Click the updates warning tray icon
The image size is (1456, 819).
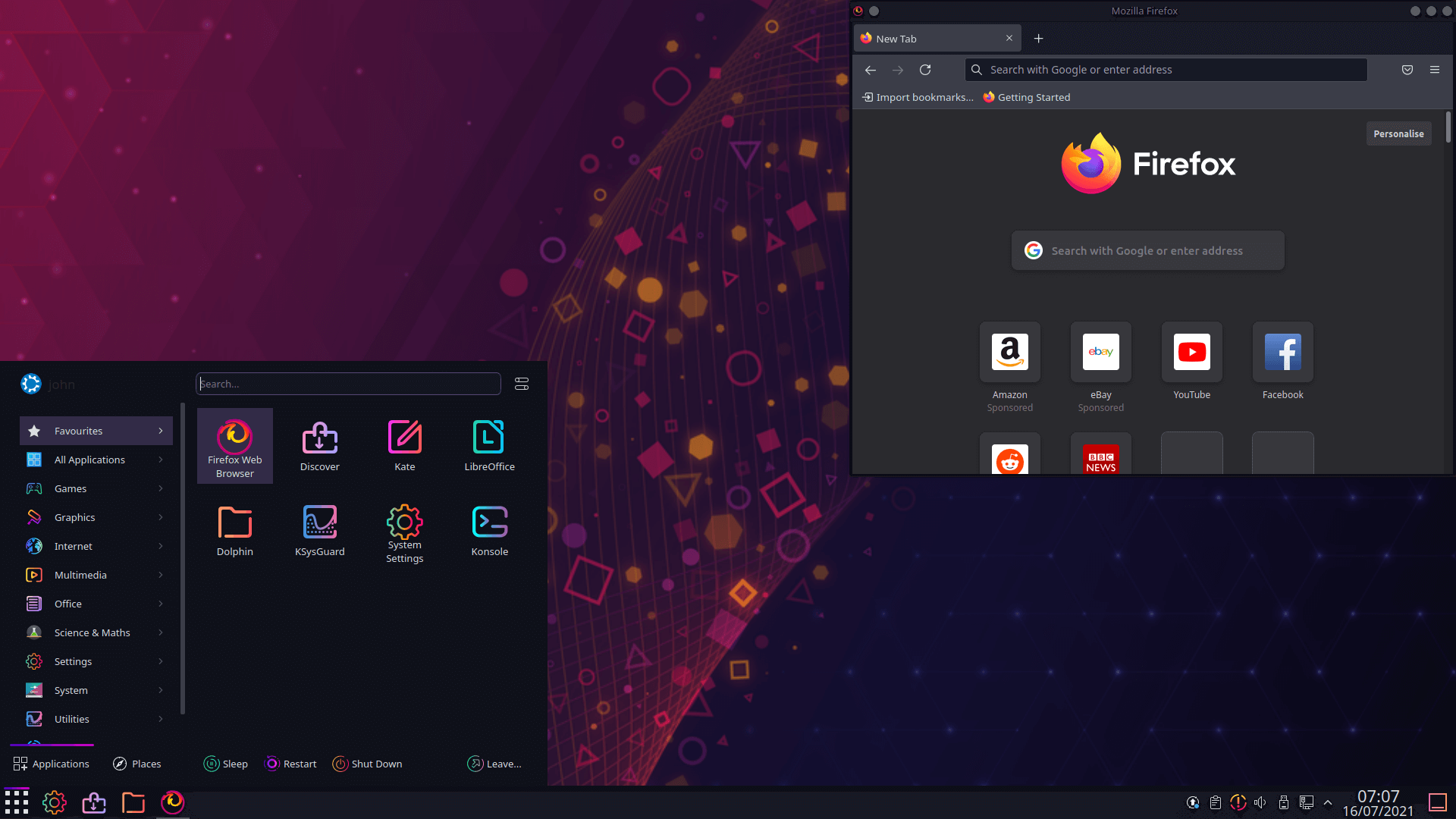pos(1238,802)
